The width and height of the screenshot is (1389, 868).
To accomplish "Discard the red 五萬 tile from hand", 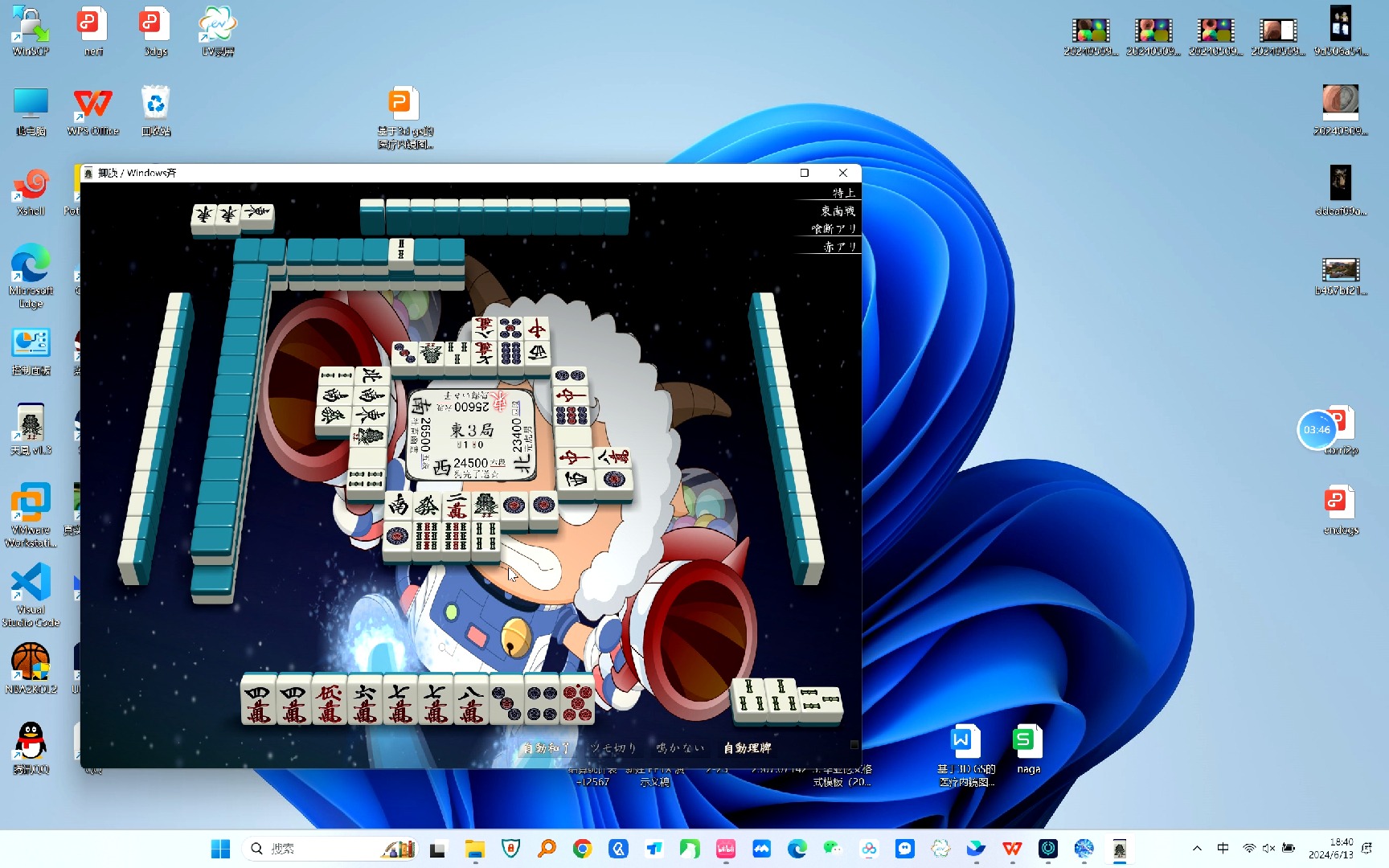I will 330,700.
